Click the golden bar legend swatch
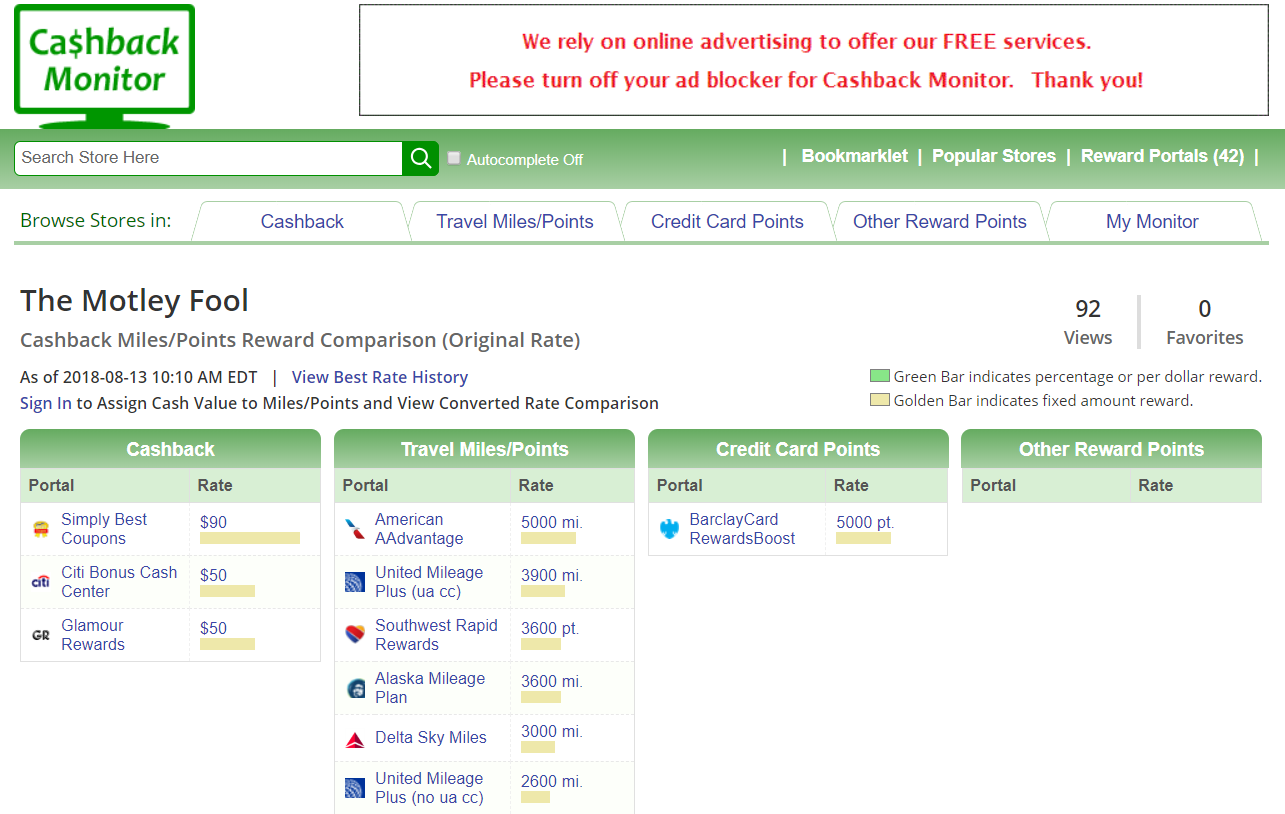This screenshot has width=1285, height=814. pyautogui.click(x=880, y=401)
